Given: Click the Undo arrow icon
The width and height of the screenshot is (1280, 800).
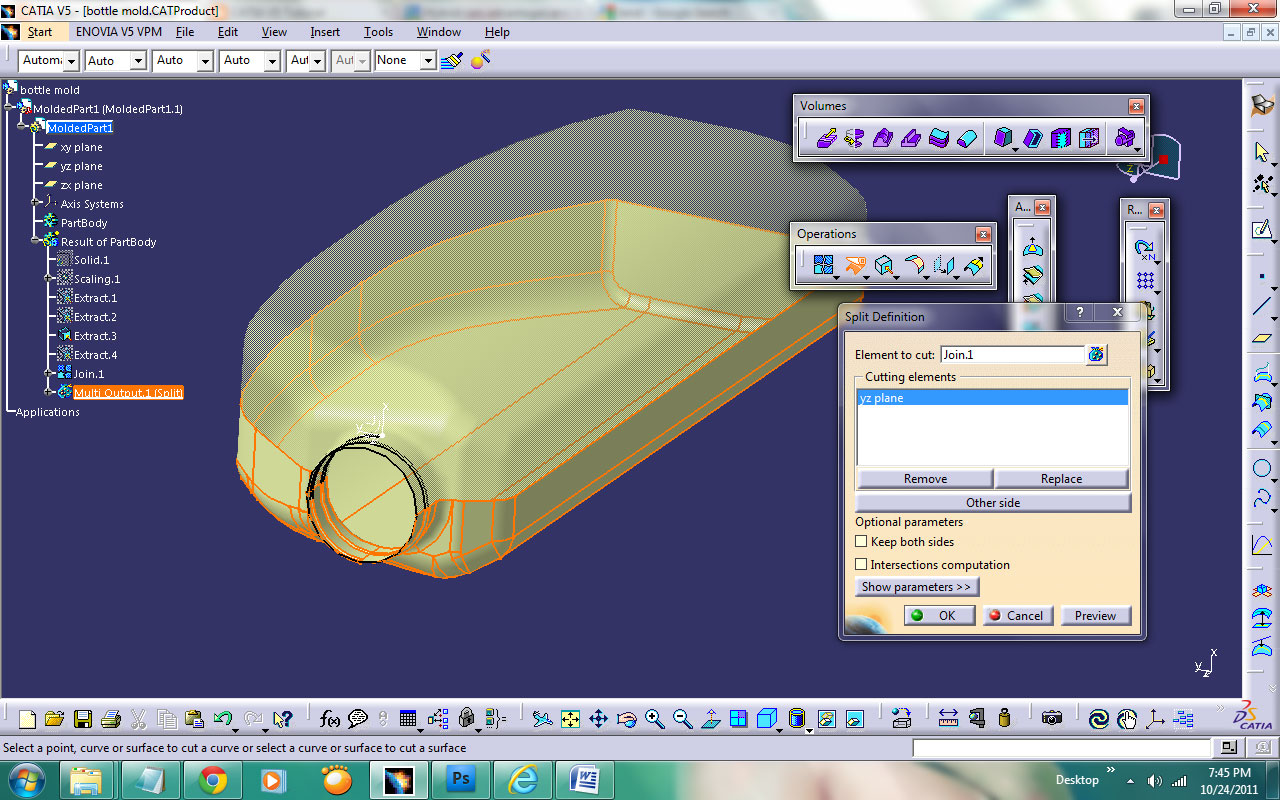Looking at the screenshot, I should pyautogui.click(x=223, y=718).
